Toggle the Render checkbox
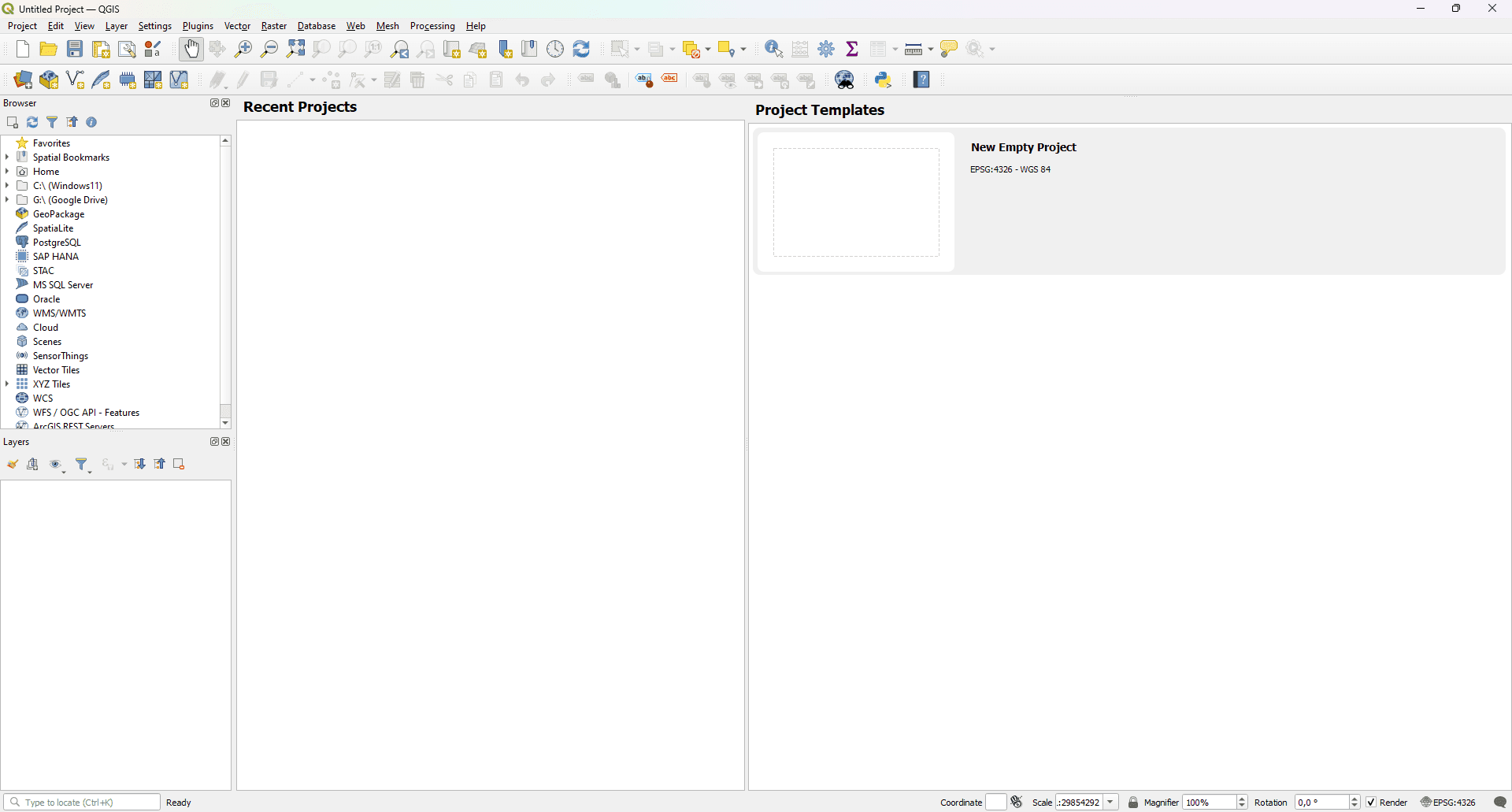 (1372, 803)
